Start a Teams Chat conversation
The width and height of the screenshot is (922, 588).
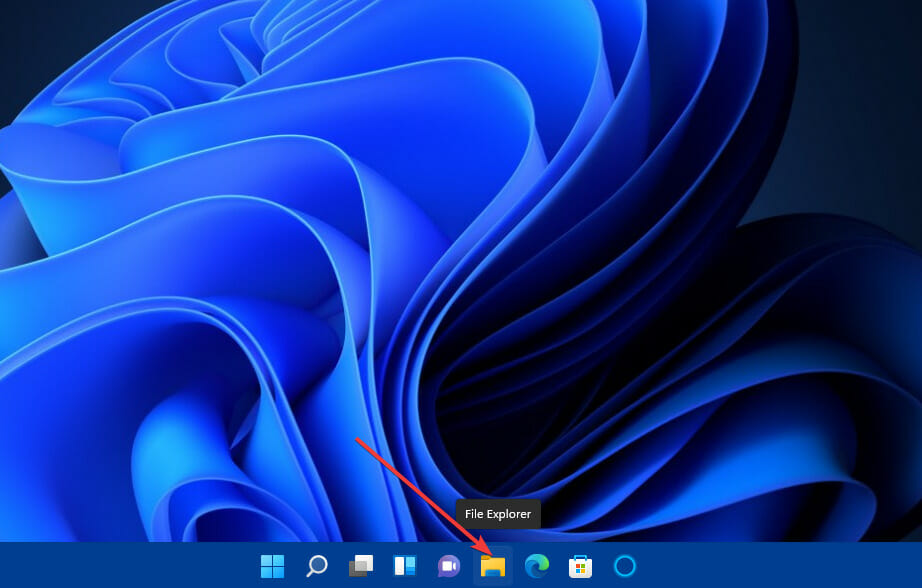(x=448, y=566)
